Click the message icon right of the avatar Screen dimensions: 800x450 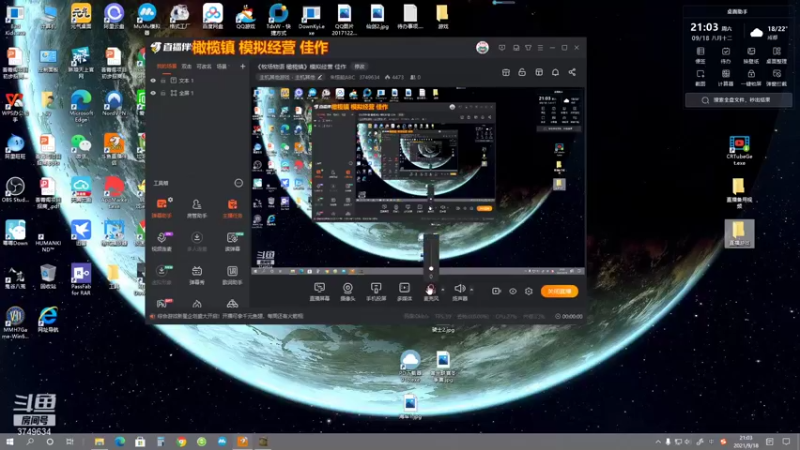click(x=502, y=47)
